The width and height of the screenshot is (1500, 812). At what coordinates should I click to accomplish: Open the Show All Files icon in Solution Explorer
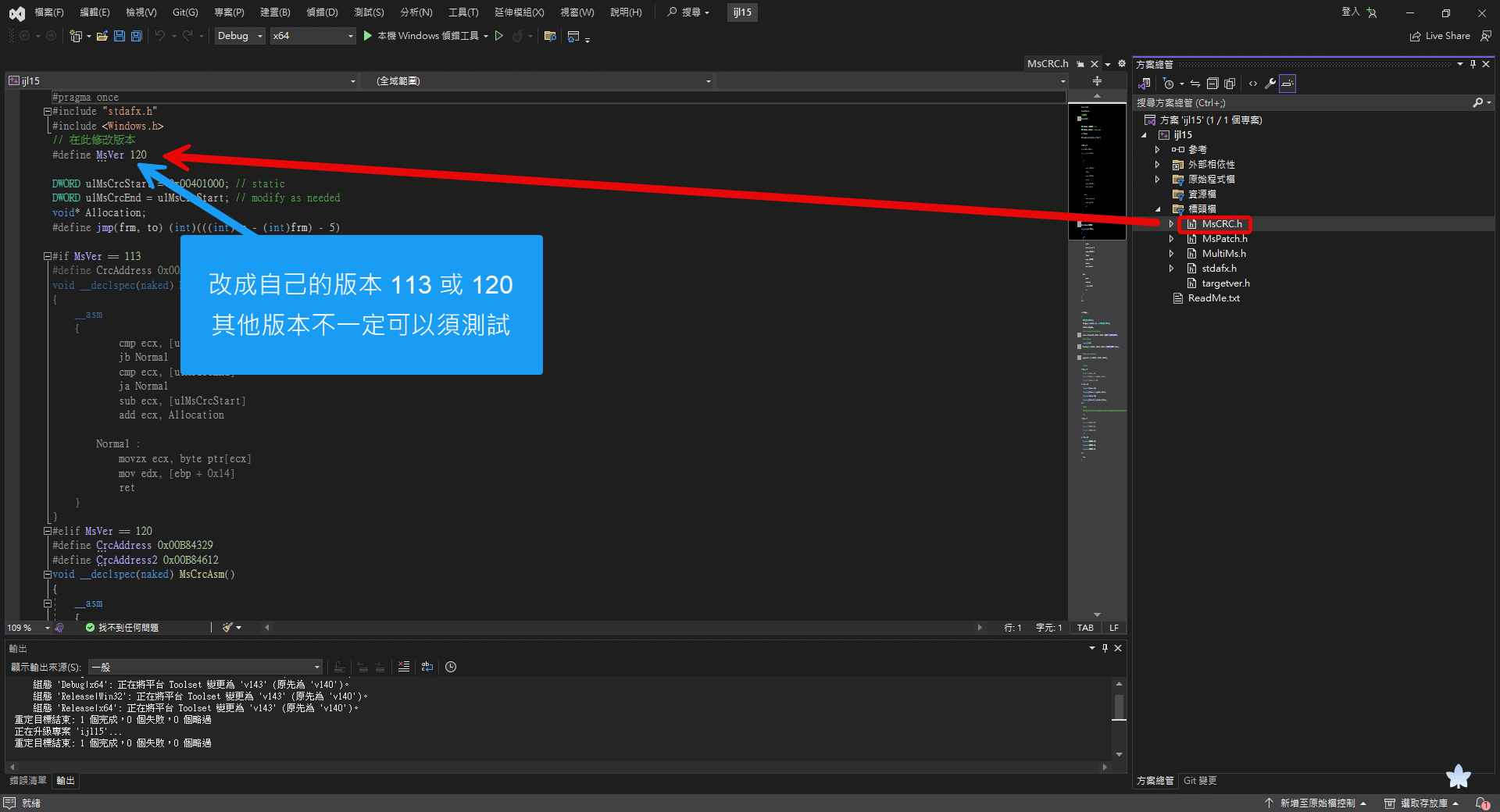(1230, 84)
